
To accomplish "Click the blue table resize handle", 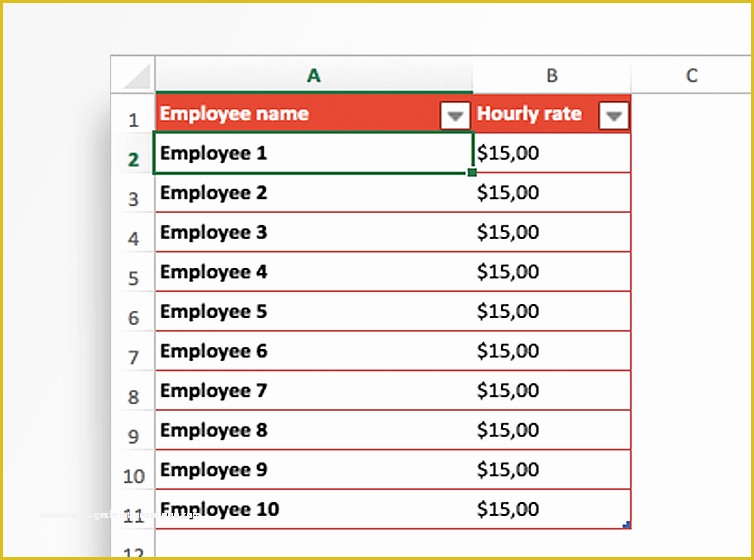I will pos(627,525).
